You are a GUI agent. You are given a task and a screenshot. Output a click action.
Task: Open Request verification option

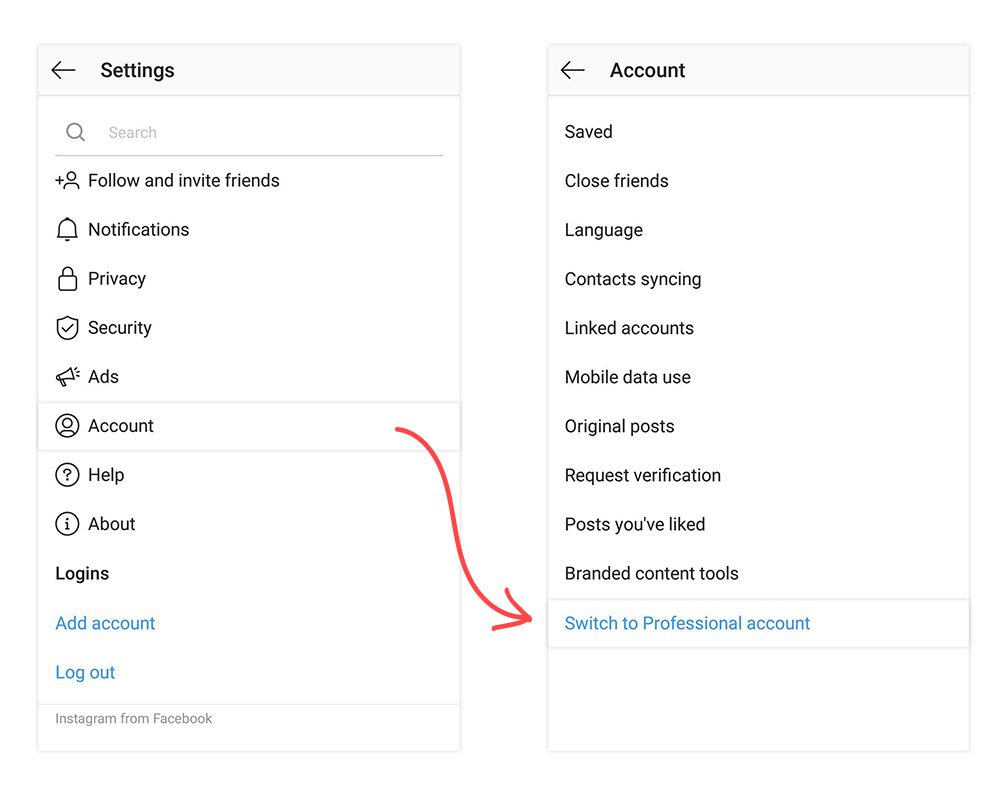[758, 475]
